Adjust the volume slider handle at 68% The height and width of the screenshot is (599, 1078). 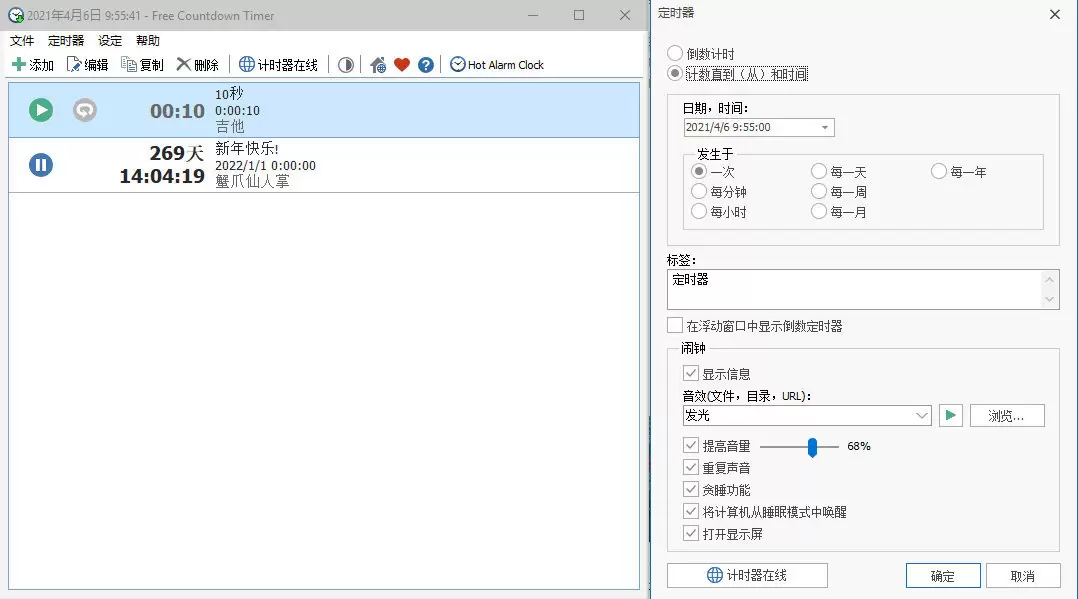[813, 447]
